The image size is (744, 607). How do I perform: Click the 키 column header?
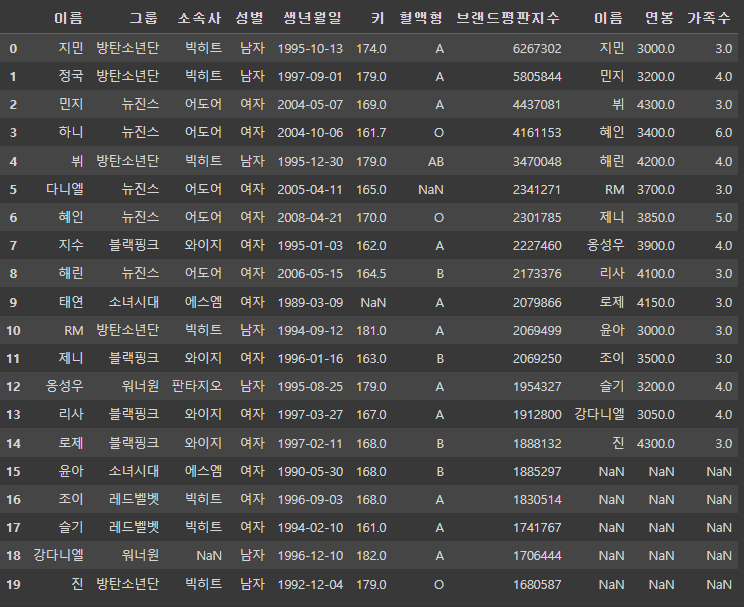[x=378, y=18]
